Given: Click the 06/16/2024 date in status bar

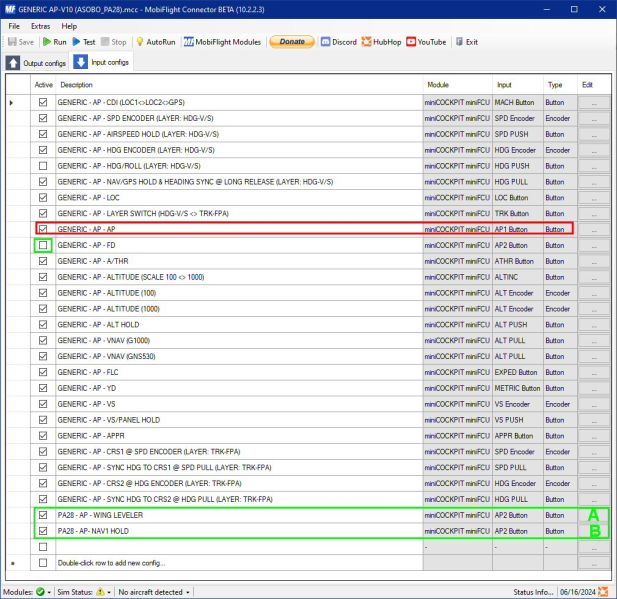Looking at the screenshot, I should [x=578, y=592].
